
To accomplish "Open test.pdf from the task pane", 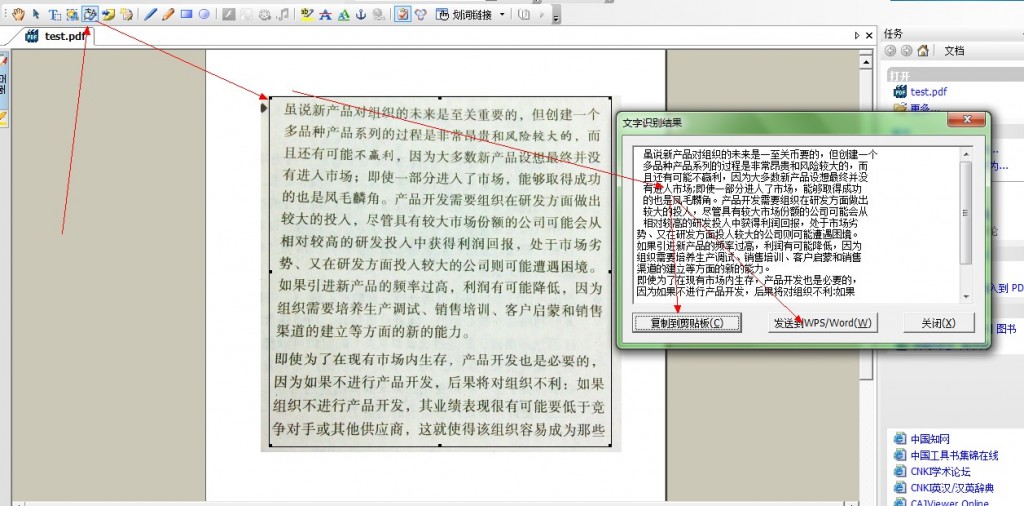I will click(x=928, y=92).
